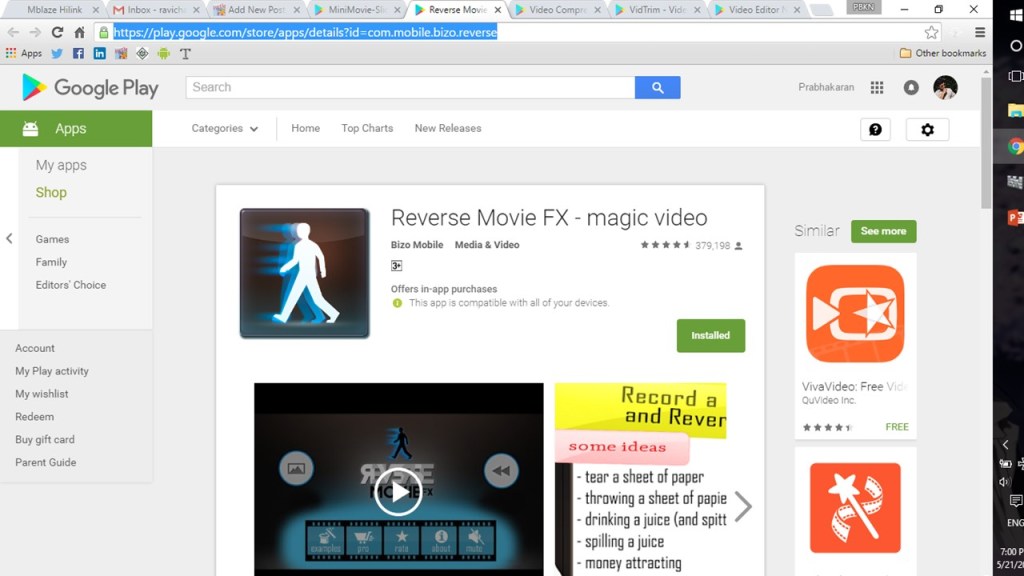Open the settings gear button
Image resolution: width=1024 pixels, height=576 pixels.
tap(927, 129)
